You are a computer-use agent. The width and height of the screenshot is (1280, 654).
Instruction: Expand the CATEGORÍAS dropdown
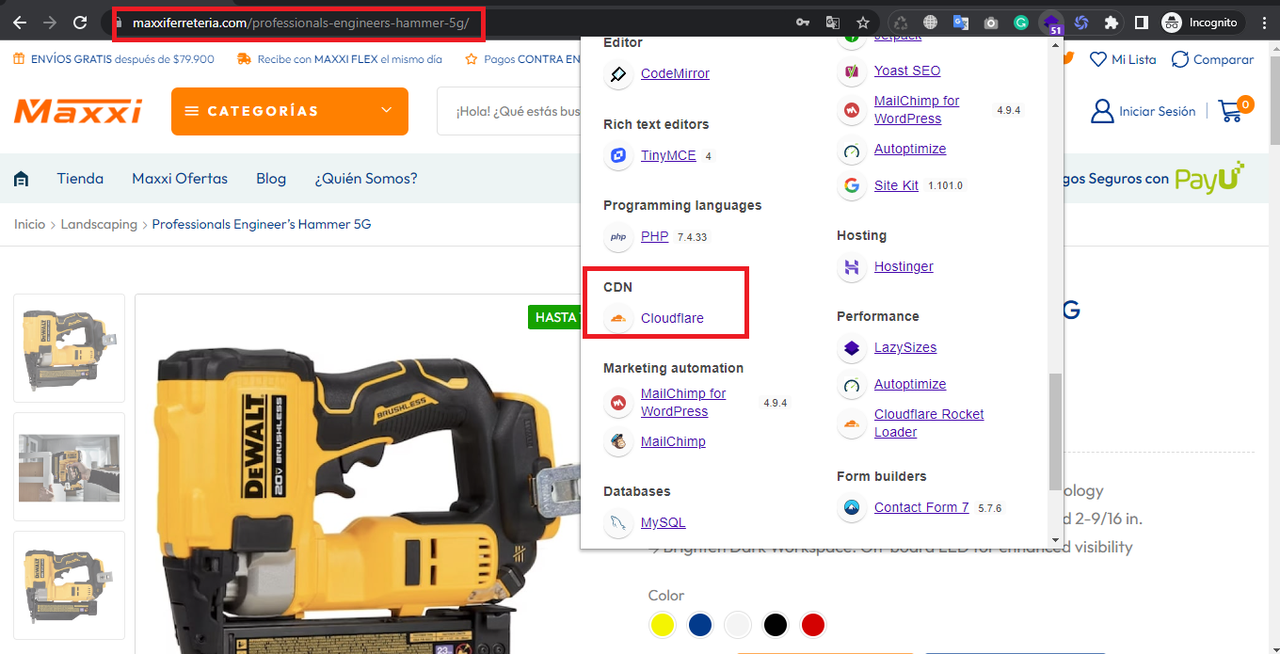point(290,111)
